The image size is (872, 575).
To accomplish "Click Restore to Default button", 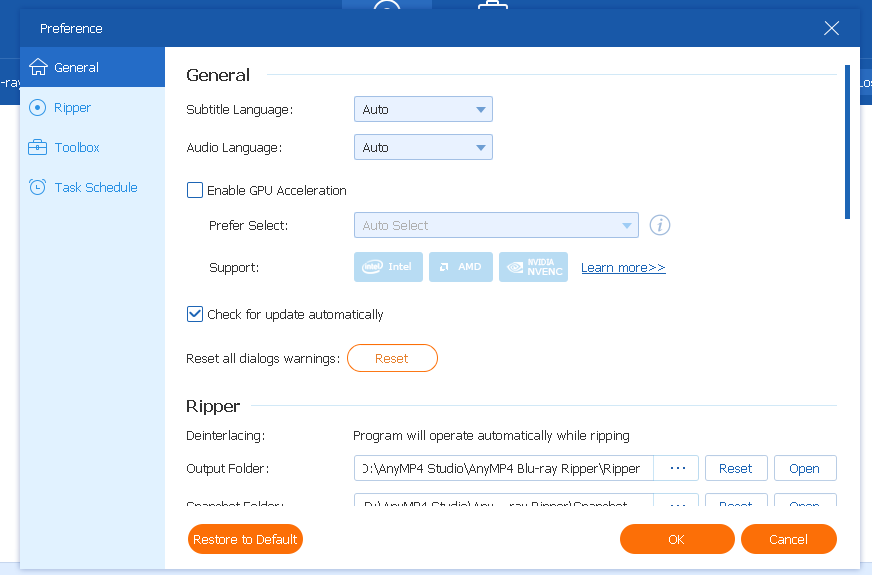I will tap(245, 539).
